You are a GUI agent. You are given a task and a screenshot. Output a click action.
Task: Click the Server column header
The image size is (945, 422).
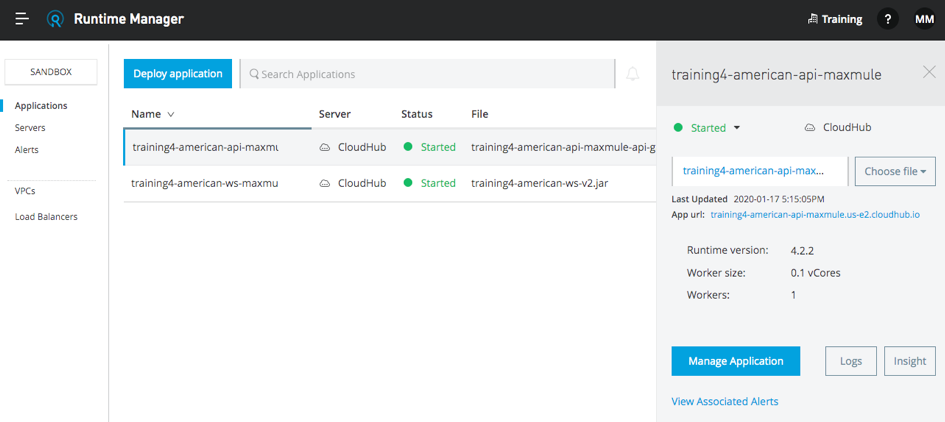(x=334, y=114)
